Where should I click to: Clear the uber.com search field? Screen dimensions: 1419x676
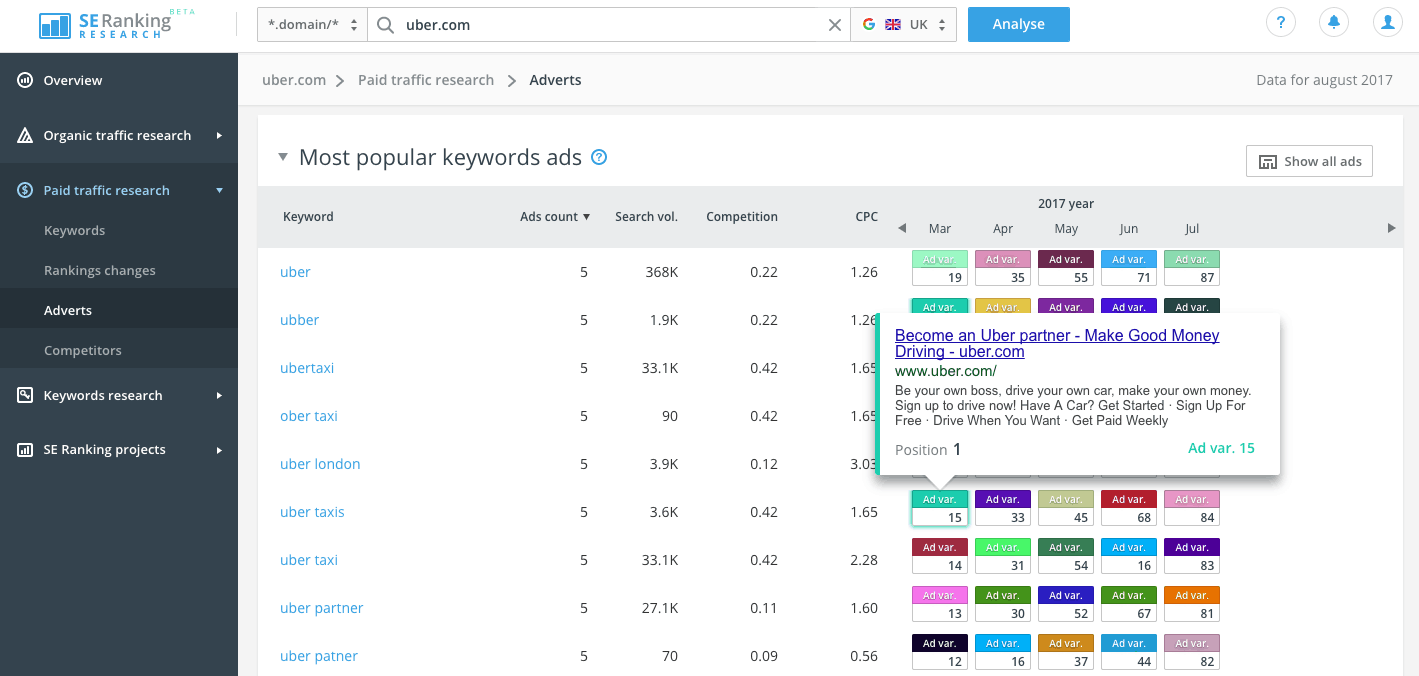[x=835, y=25]
